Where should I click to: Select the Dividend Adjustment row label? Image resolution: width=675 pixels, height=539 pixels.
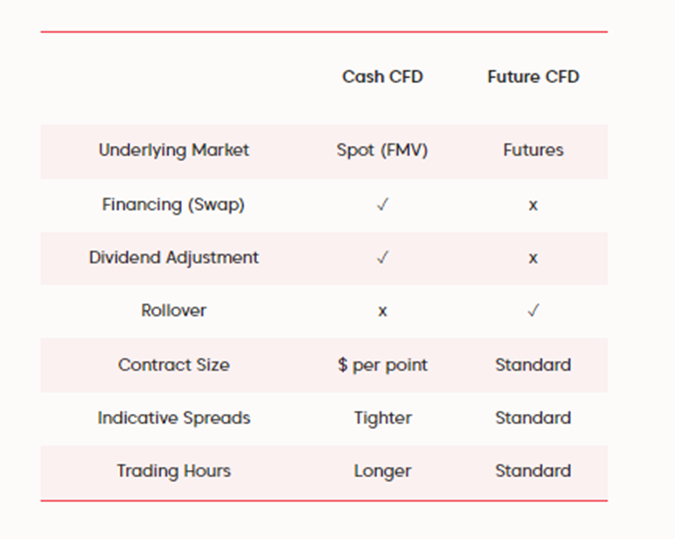(x=174, y=257)
